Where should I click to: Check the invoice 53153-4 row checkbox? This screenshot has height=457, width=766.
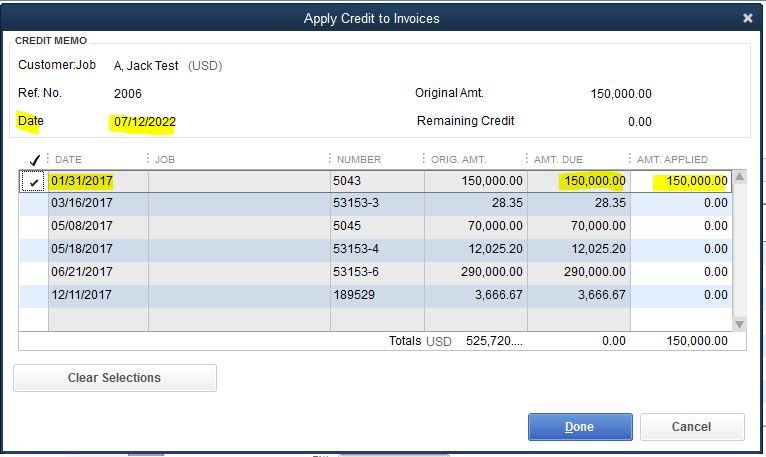tap(34, 249)
